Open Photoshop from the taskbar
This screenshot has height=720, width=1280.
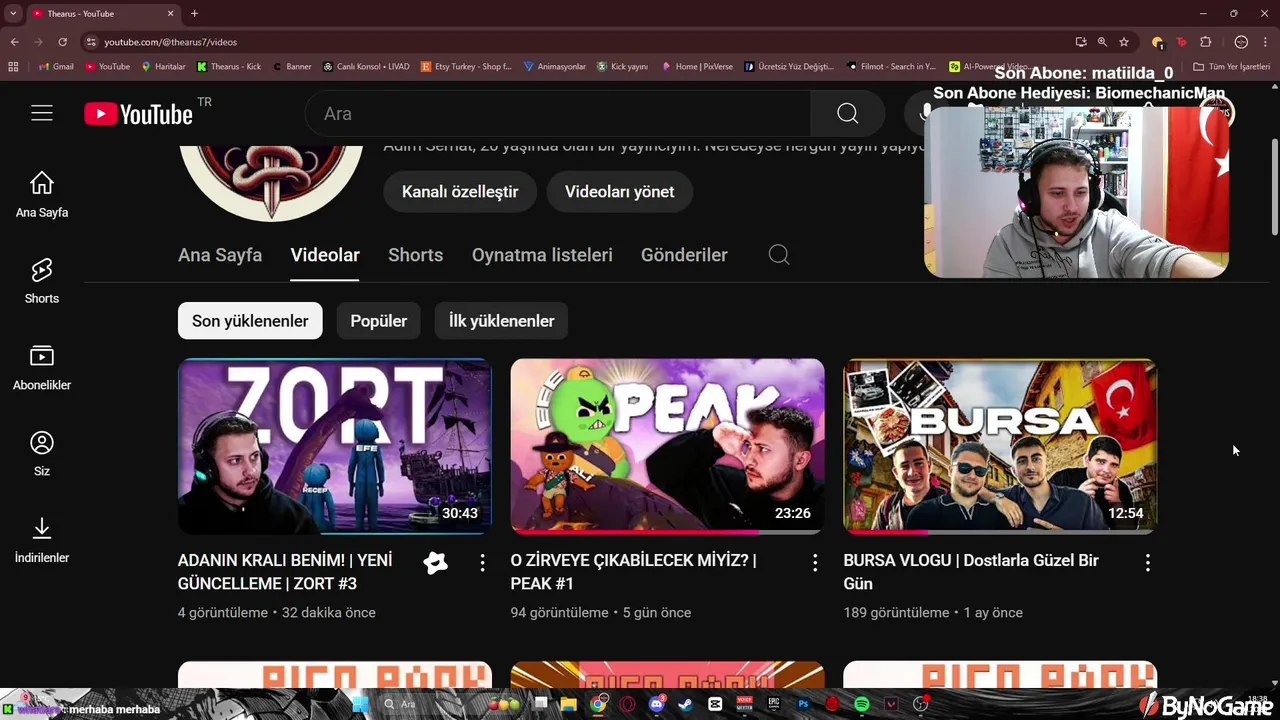803,704
